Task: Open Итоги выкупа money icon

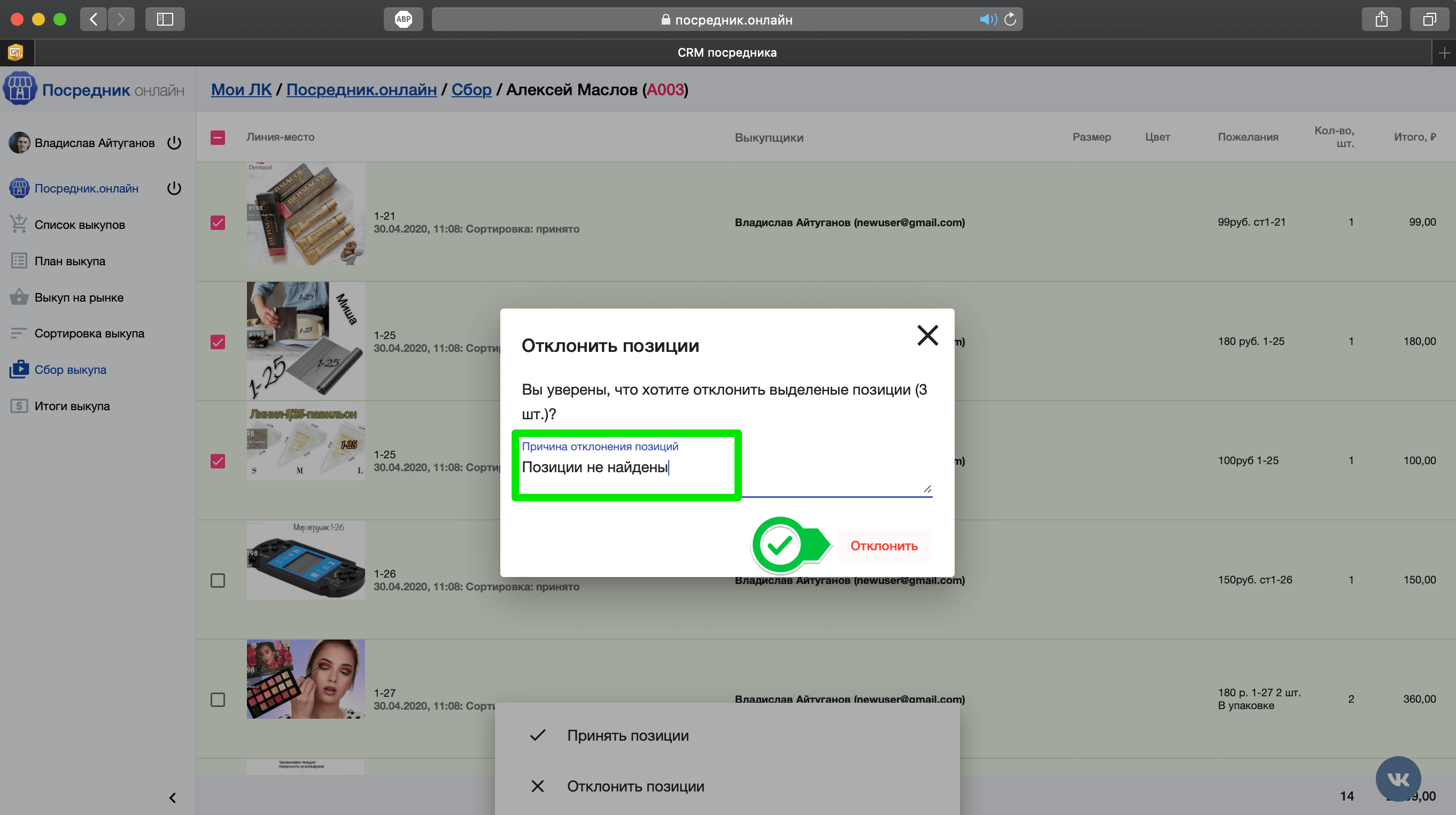Action: click(x=19, y=406)
